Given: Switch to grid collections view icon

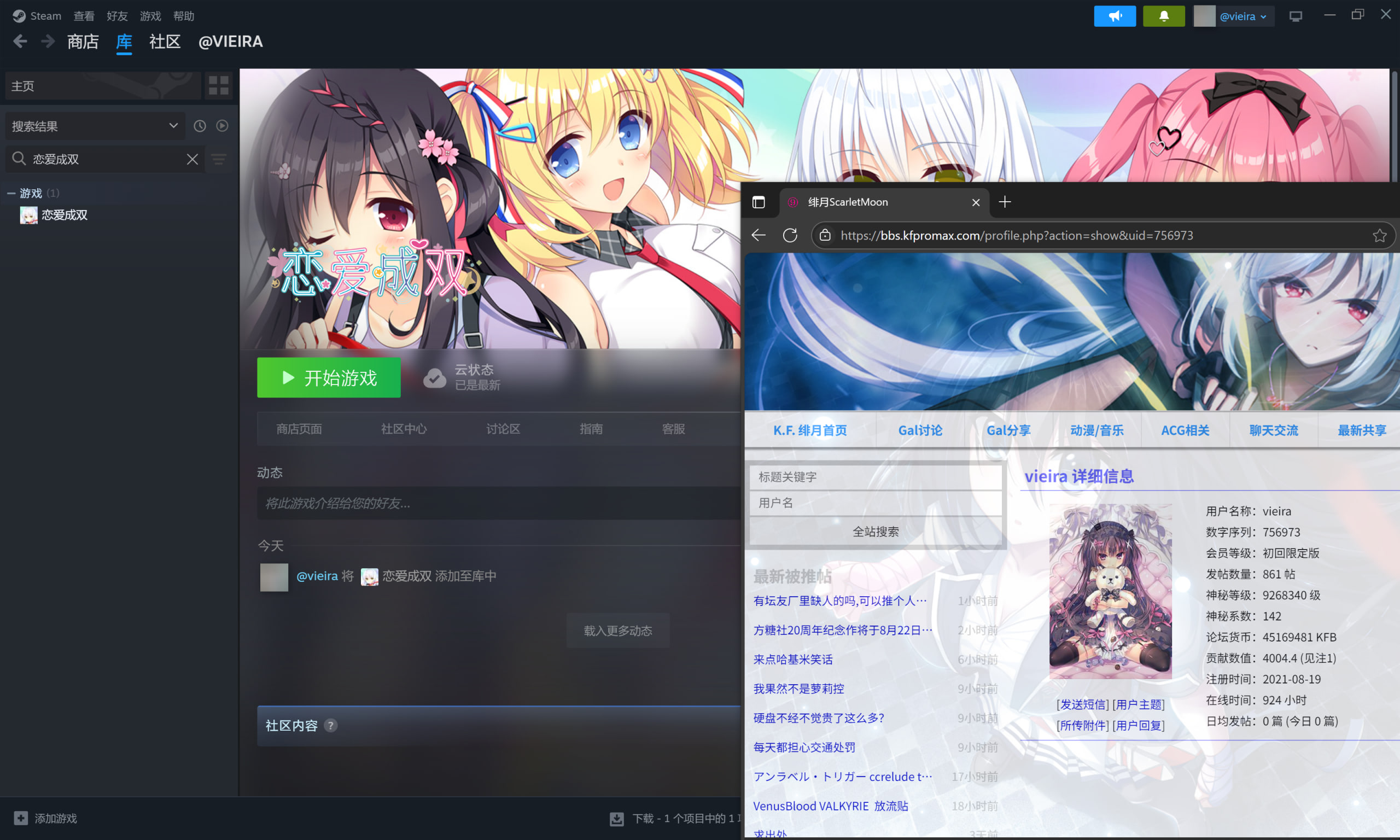Looking at the screenshot, I should (x=218, y=85).
